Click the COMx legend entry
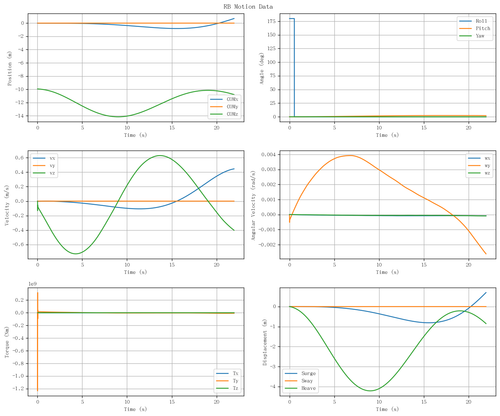The width and height of the screenshot is (500, 416). (x=224, y=99)
